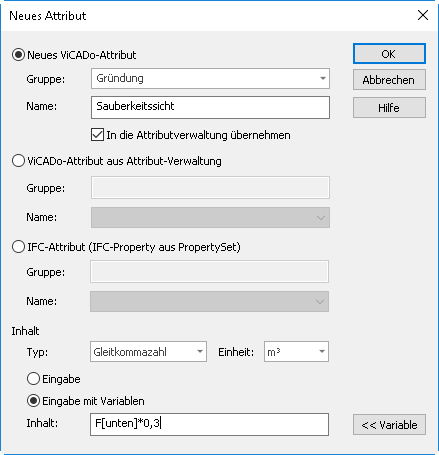
Task: Open the Gründung group dropdown
Action: [210, 79]
